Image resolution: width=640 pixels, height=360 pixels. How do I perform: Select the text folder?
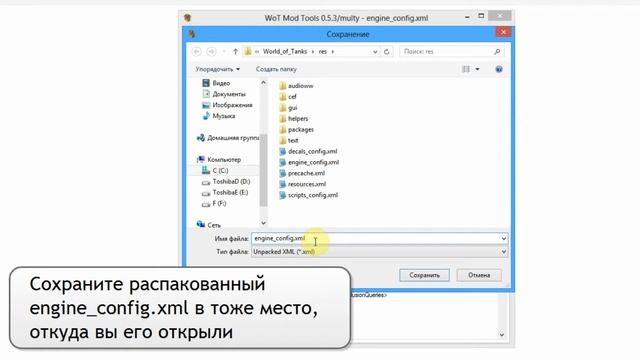pos(289,140)
